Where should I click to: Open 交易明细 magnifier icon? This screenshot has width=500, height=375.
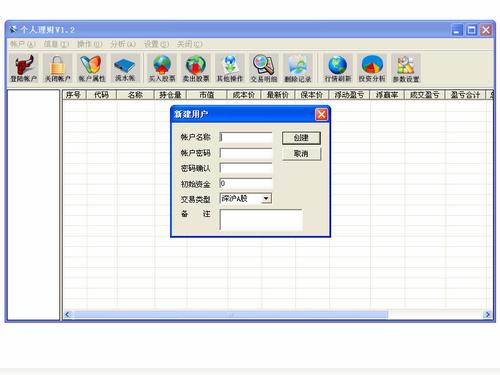coord(264,68)
